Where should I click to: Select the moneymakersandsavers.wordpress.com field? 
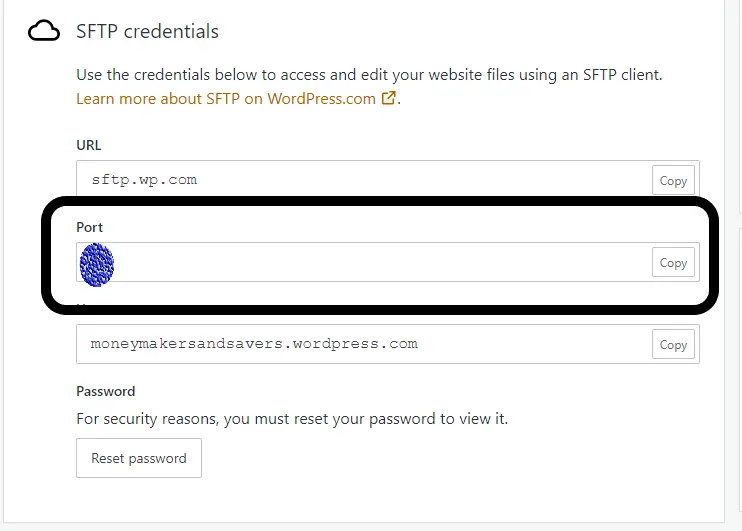click(x=388, y=344)
